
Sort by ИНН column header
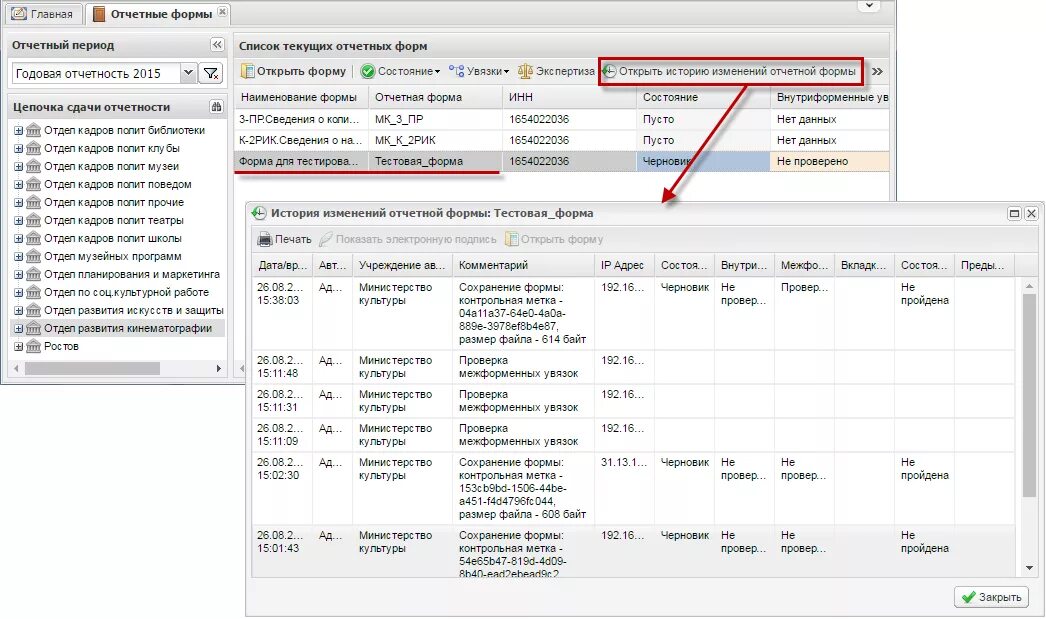(x=569, y=97)
